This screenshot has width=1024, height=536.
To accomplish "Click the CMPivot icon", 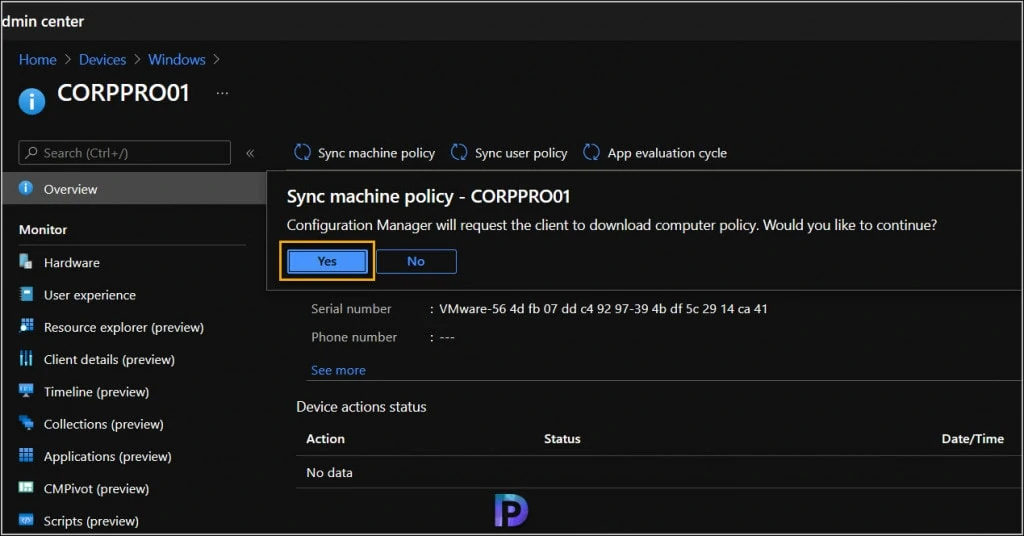I will [26, 487].
